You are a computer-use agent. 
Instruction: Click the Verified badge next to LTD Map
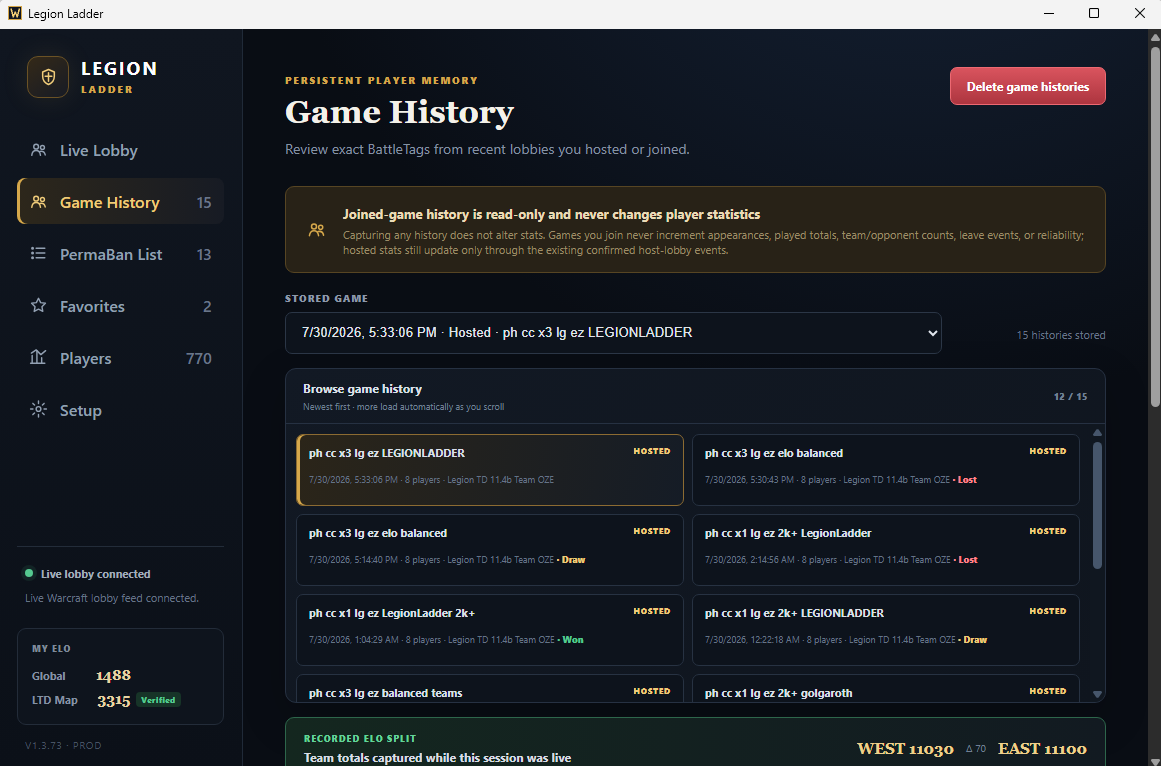158,699
